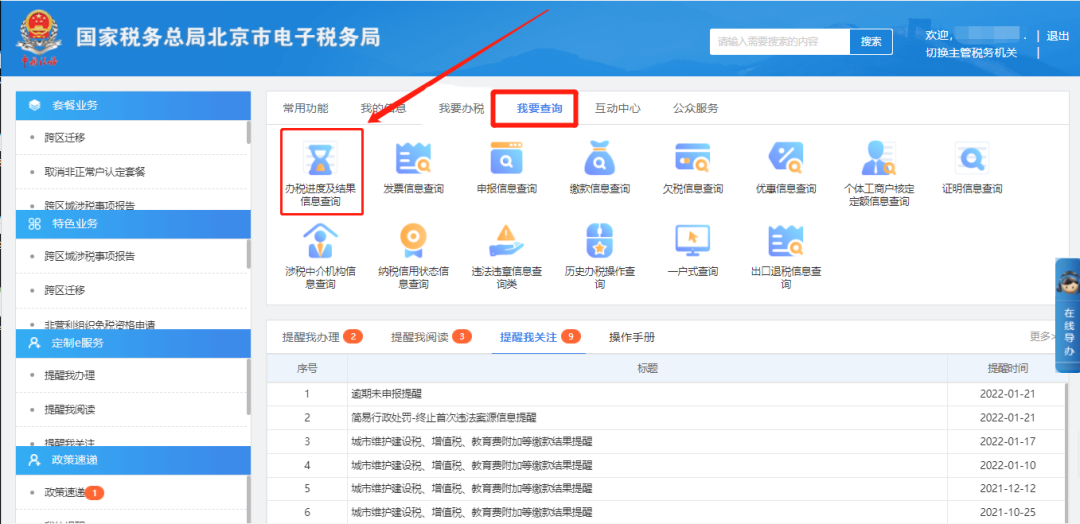Image resolution: width=1080 pixels, height=524 pixels.
Task: Click the 搜索 search button
Action: 871,41
